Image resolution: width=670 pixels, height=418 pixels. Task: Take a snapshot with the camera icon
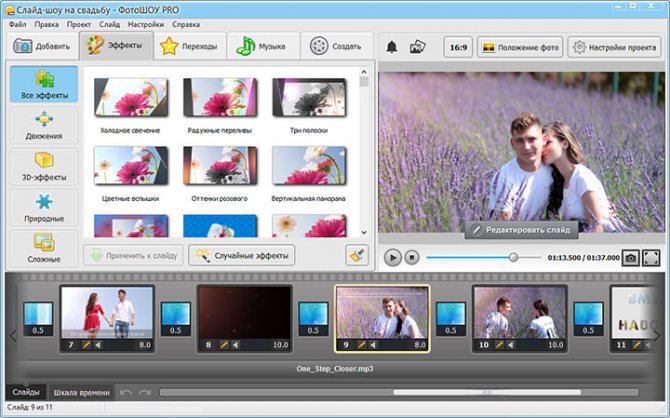pos(630,258)
